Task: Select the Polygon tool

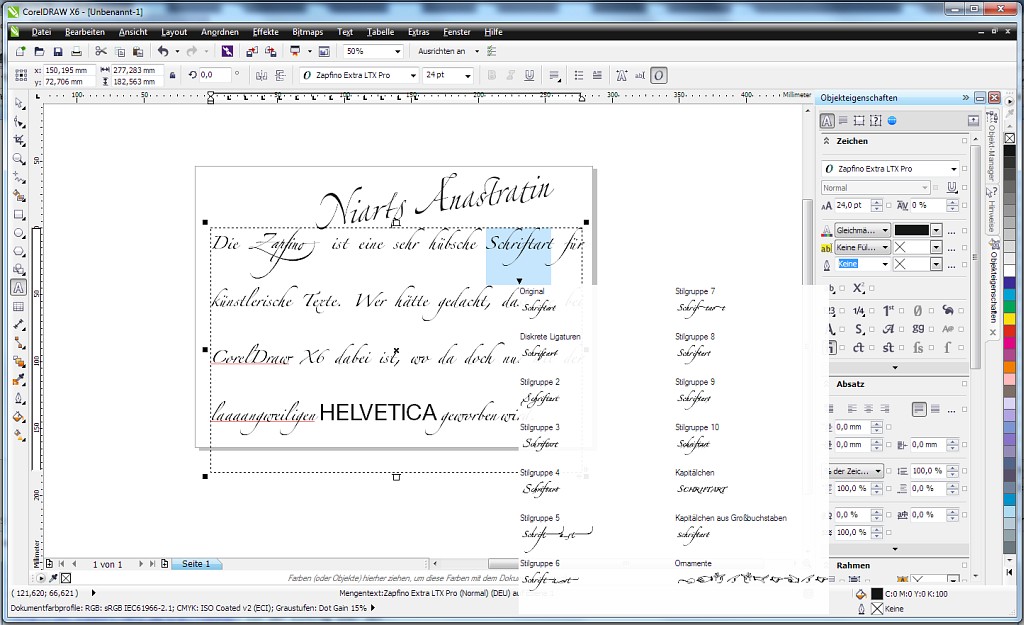Action: 19,251
